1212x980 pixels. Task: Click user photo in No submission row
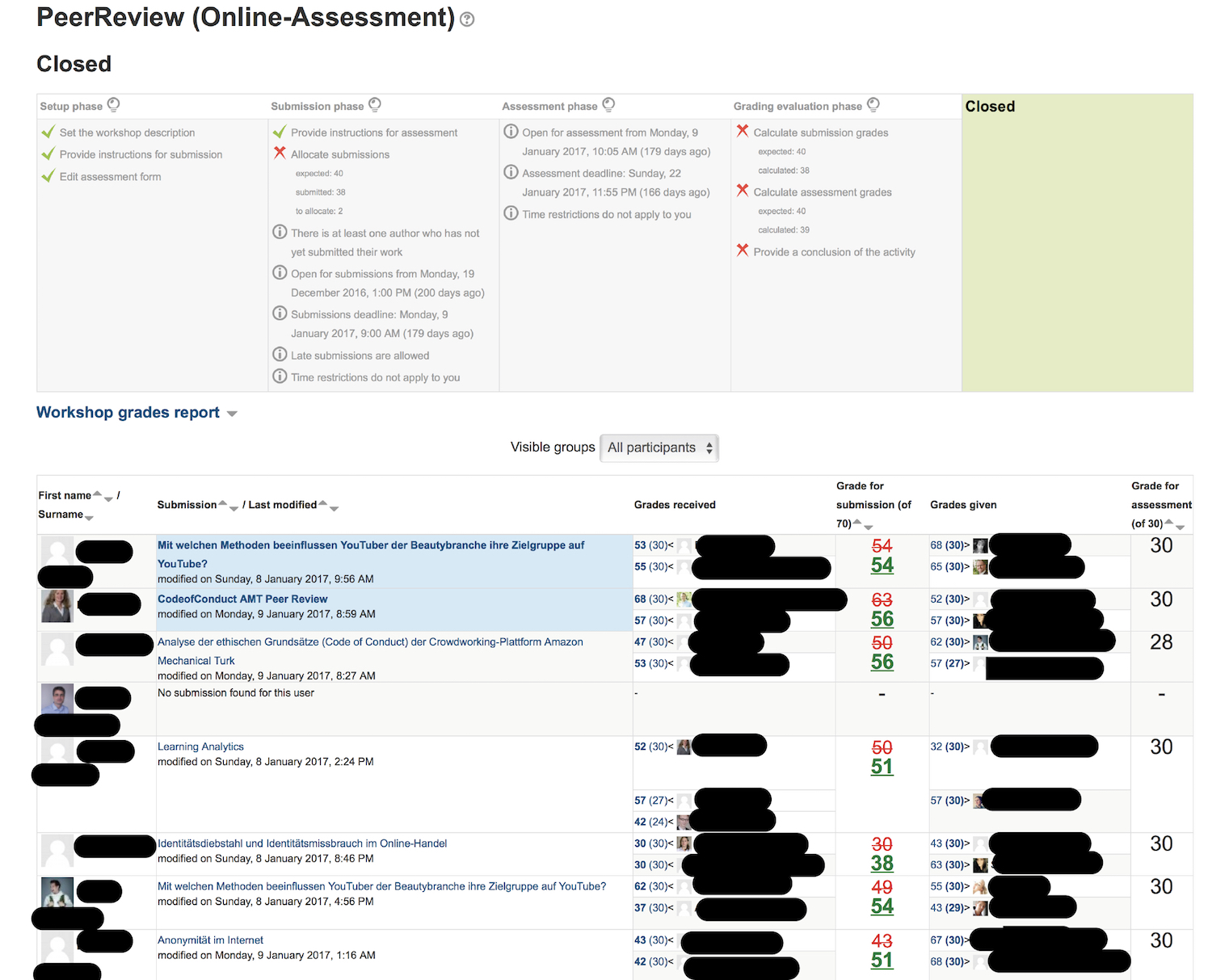[57, 699]
